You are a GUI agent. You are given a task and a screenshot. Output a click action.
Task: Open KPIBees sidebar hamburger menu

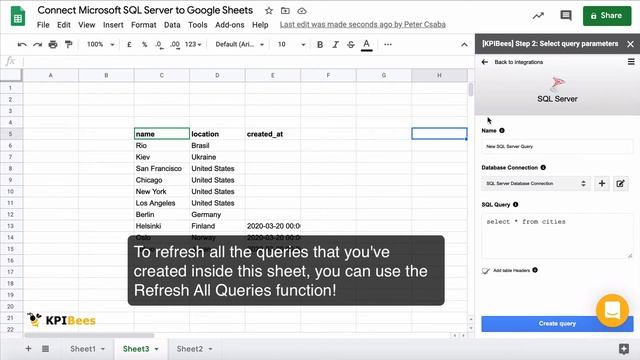click(x=631, y=62)
